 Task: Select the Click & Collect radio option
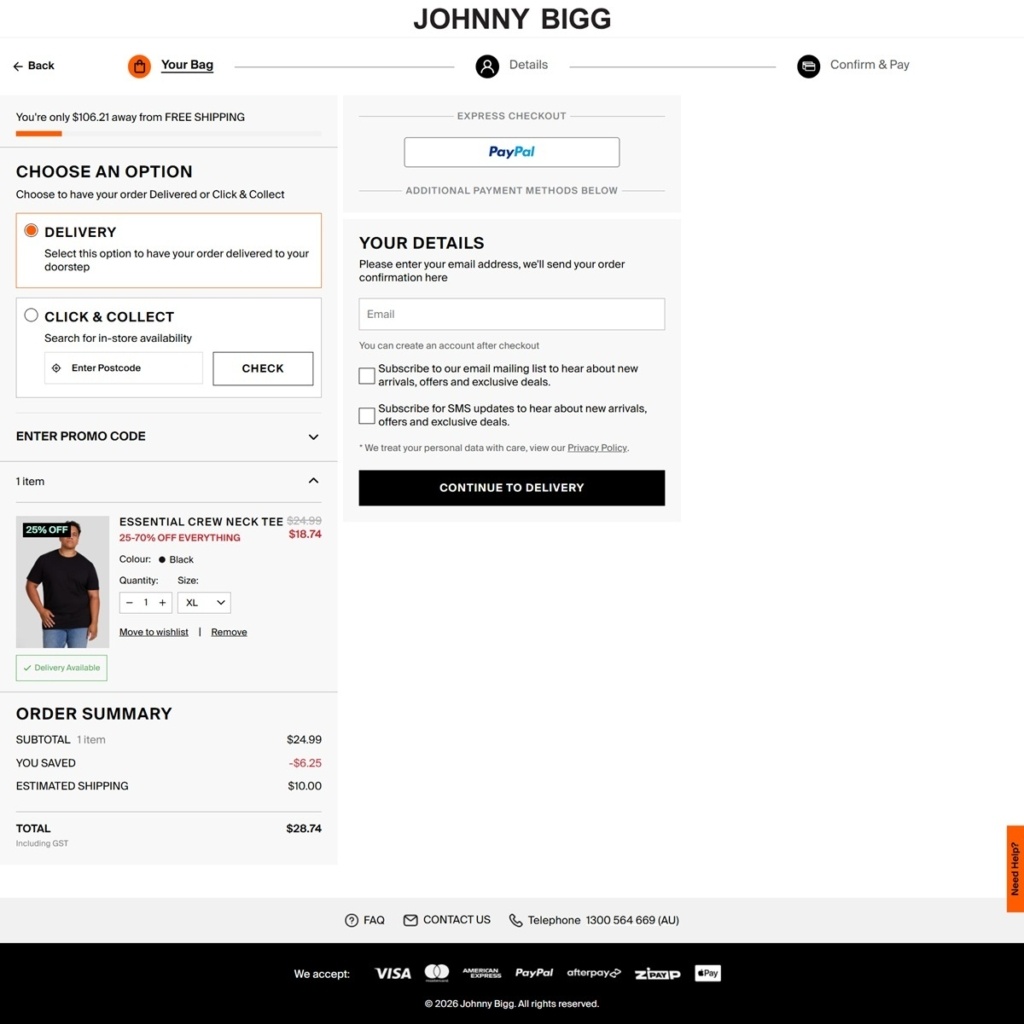pyautogui.click(x=31, y=315)
